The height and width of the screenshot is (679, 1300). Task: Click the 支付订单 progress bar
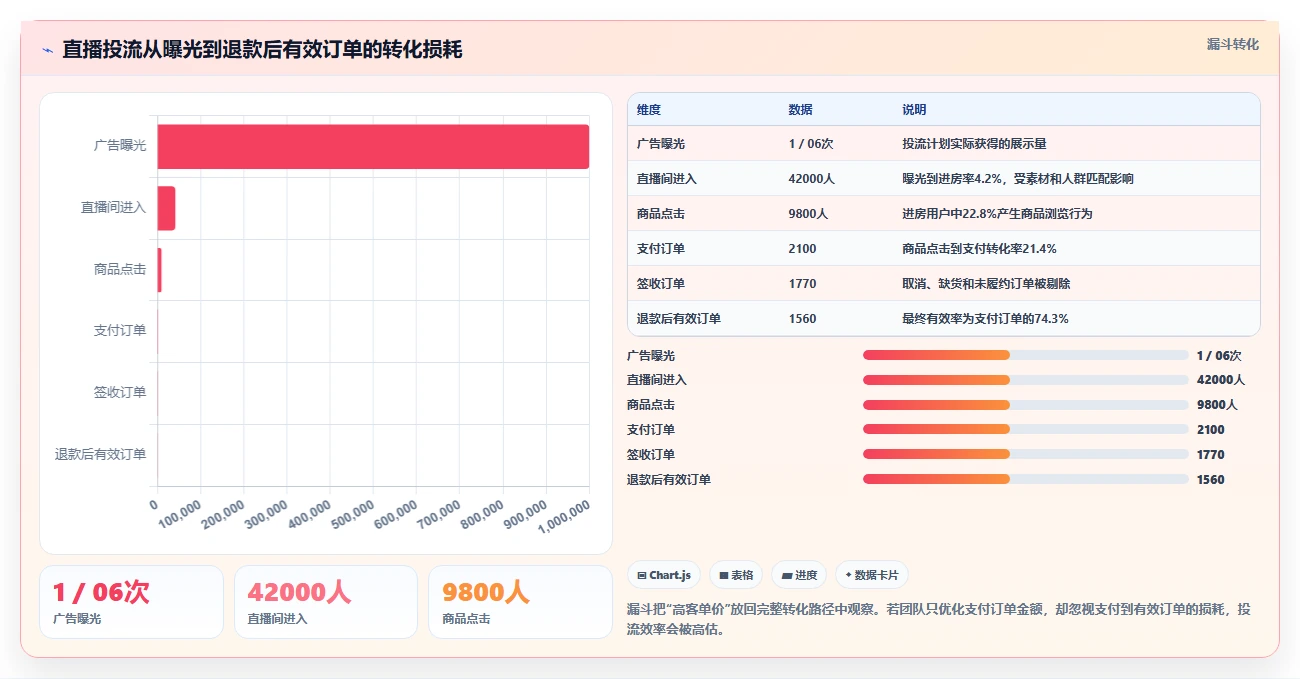click(1026, 430)
